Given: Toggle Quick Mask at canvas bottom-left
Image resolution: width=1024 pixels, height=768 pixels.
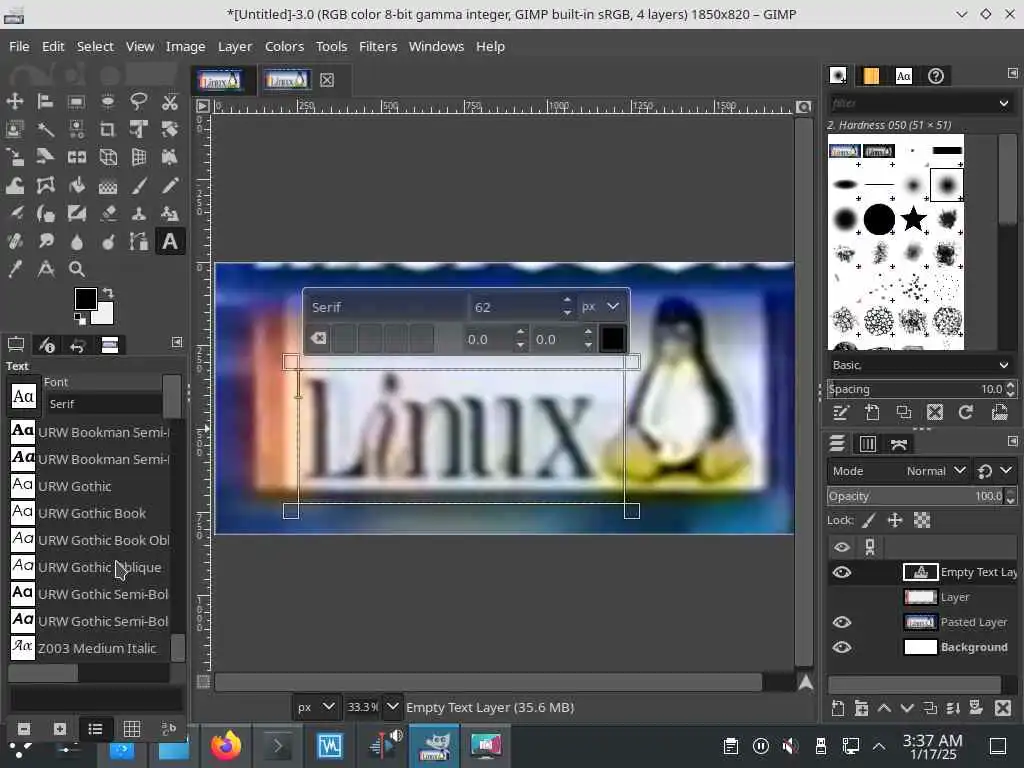Looking at the screenshot, I should [x=203, y=682].
